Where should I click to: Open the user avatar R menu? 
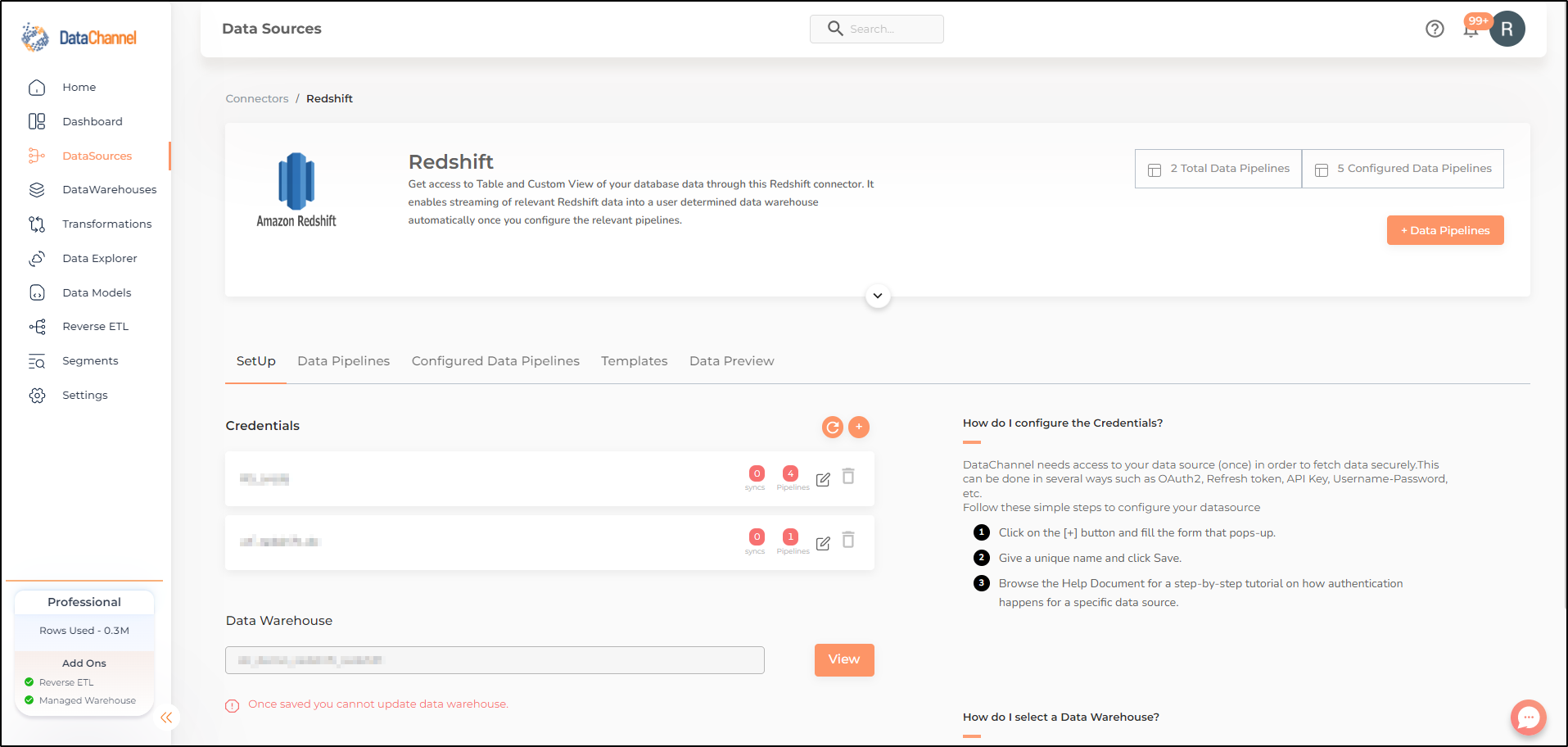tap(1507, 29)
